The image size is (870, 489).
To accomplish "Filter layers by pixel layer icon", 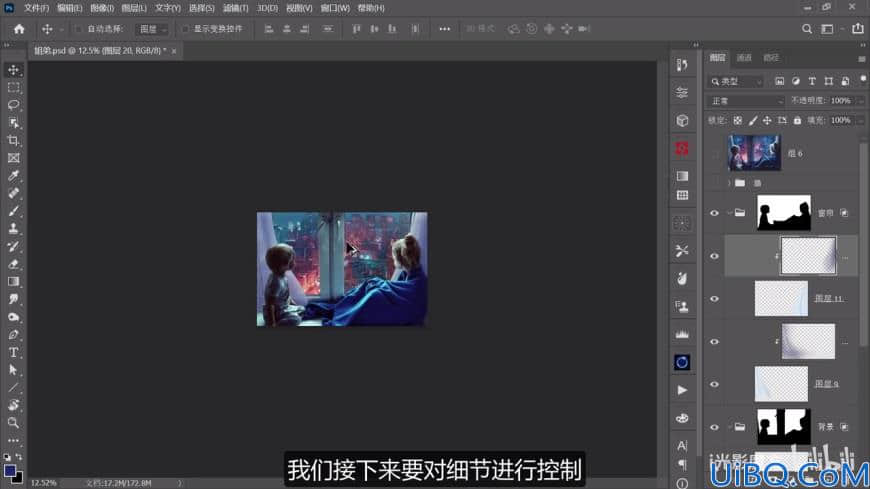I will [x=780, y=81].
